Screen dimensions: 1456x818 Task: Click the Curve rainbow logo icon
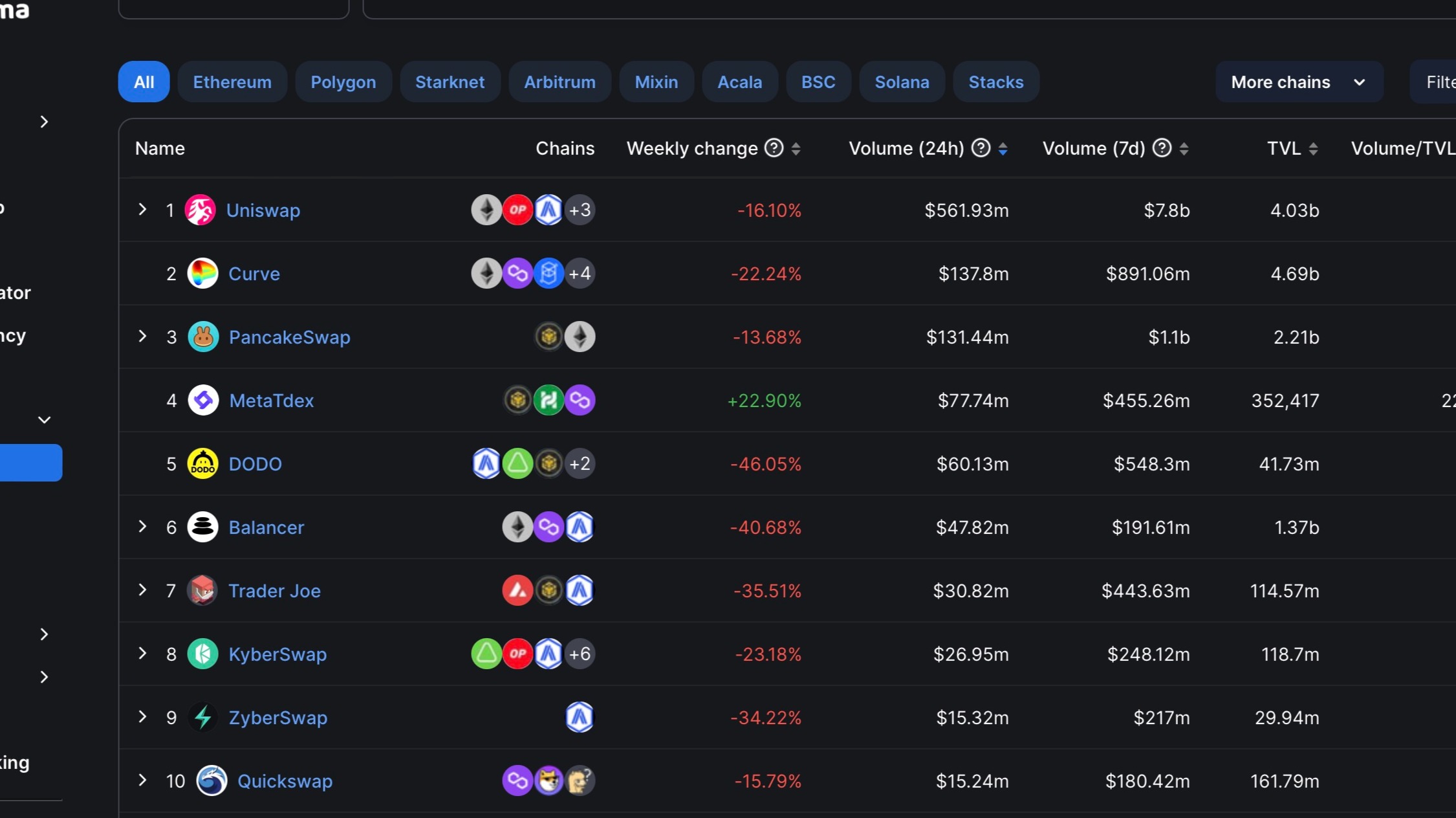(202, 274)
